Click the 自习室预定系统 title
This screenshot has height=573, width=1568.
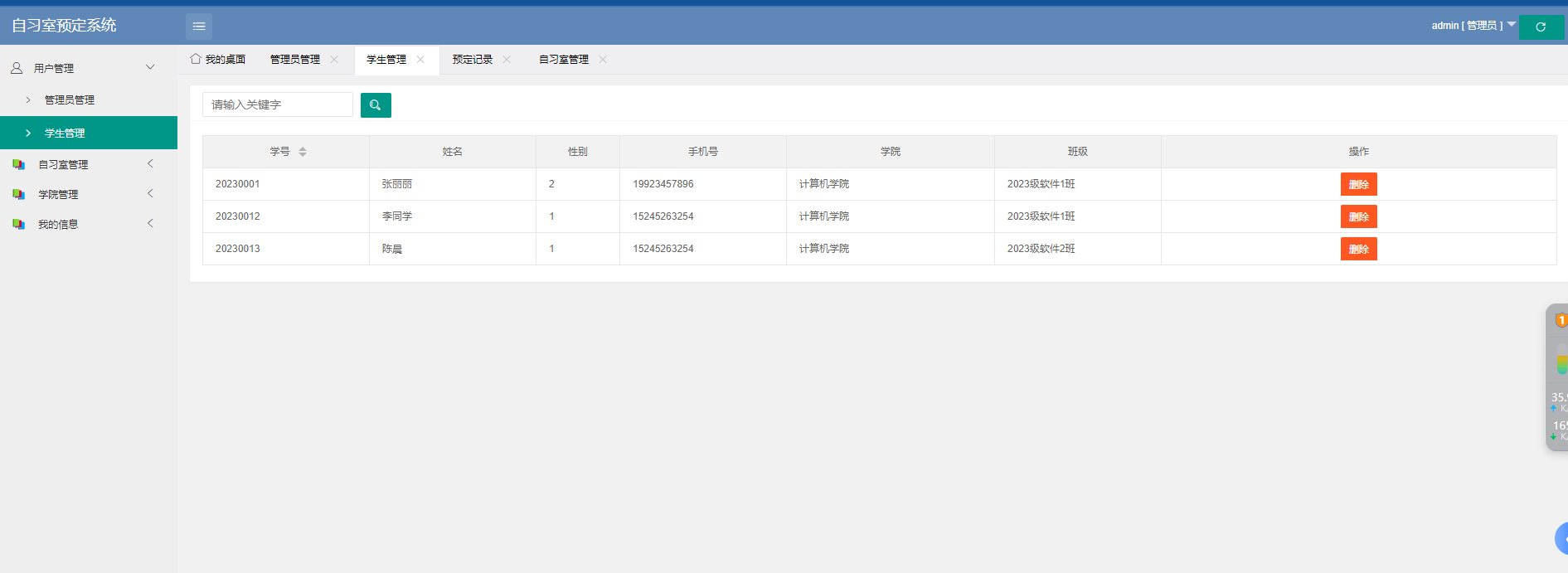coord(64,26)
